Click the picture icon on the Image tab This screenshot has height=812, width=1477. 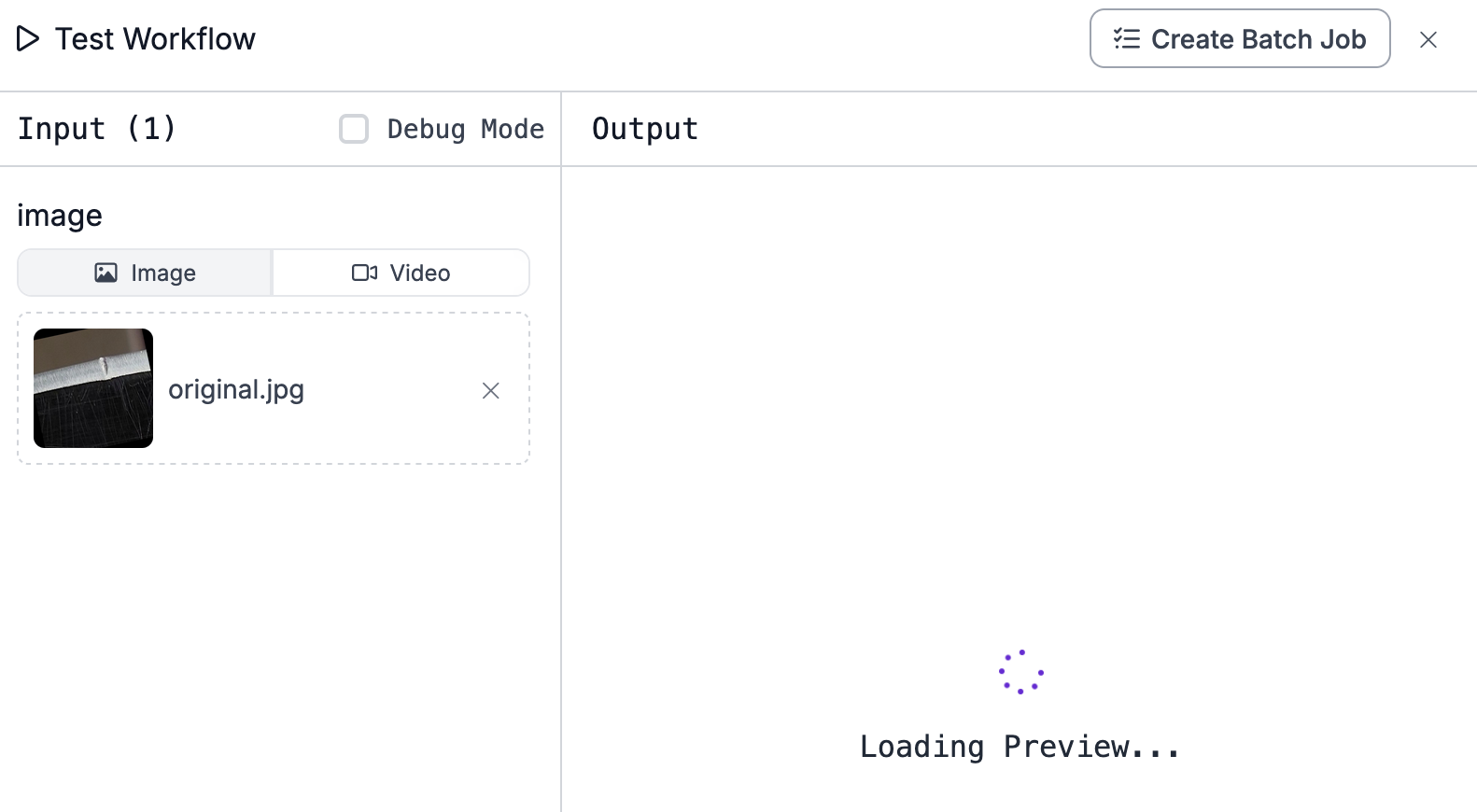click(106, 273)
